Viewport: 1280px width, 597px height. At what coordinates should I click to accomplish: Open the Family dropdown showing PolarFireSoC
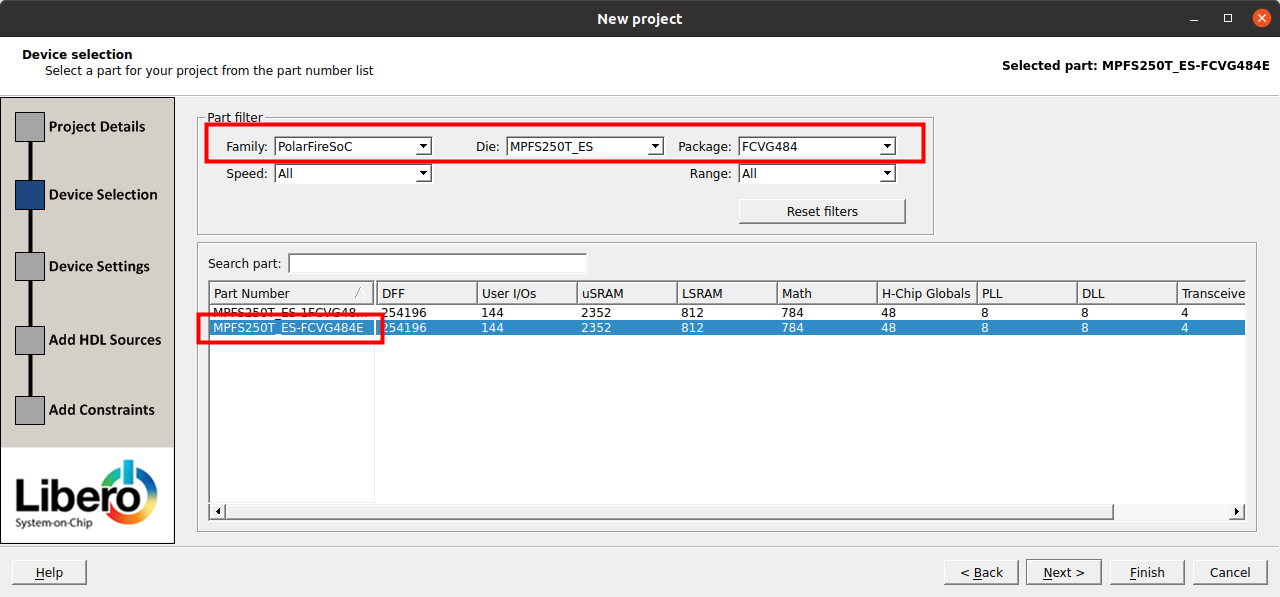353,146
